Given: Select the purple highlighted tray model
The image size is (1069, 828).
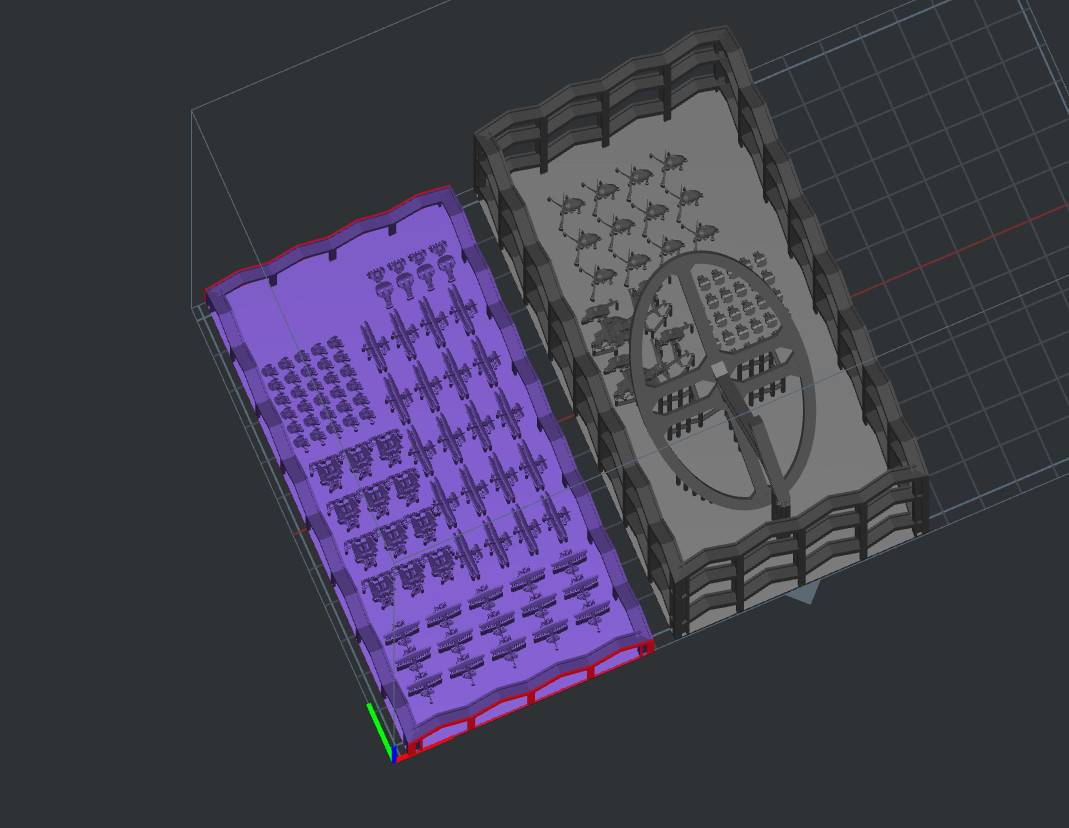Looking at the screenshot, I should 430,472.
